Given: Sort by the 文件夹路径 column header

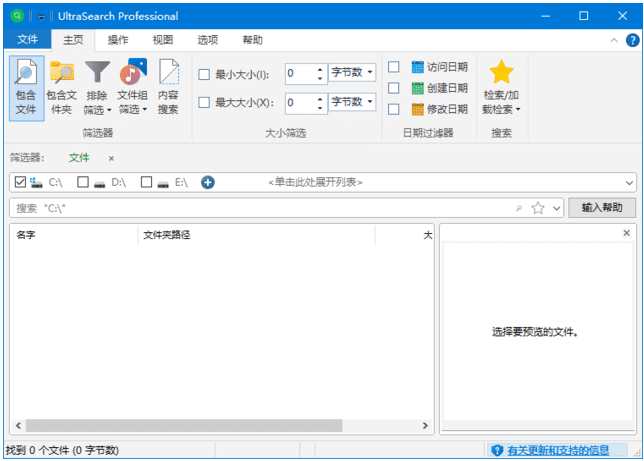Looking at the screenshot, I should click(257, 235).
